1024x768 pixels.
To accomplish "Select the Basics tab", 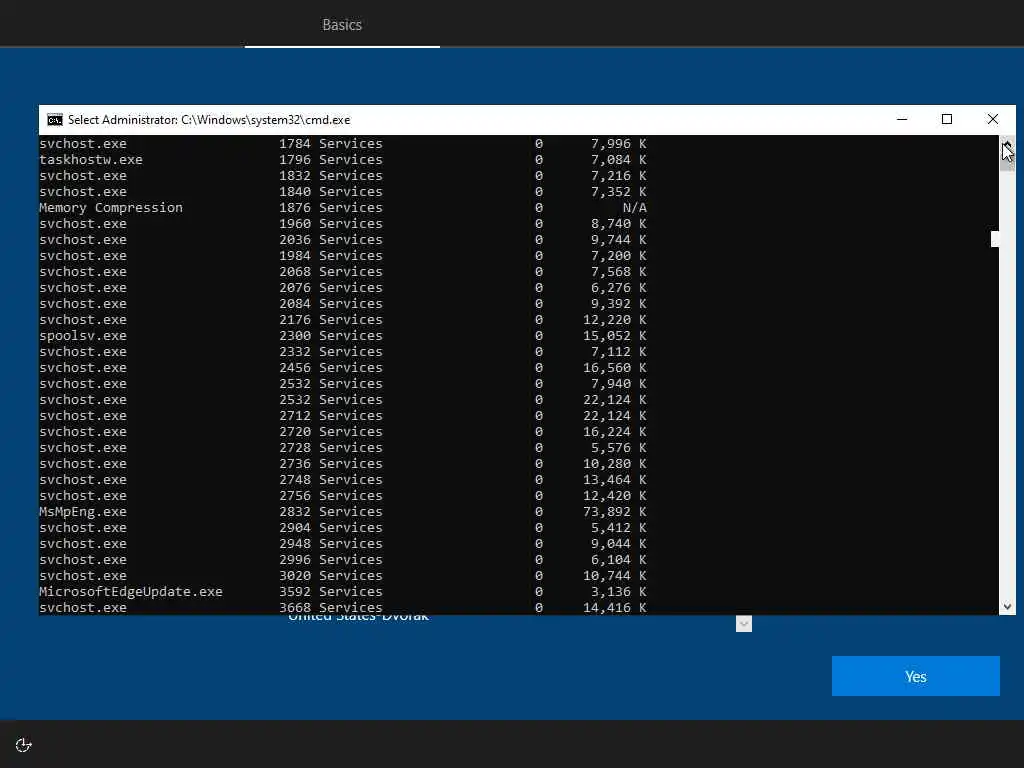I will (x=342, y=25).
